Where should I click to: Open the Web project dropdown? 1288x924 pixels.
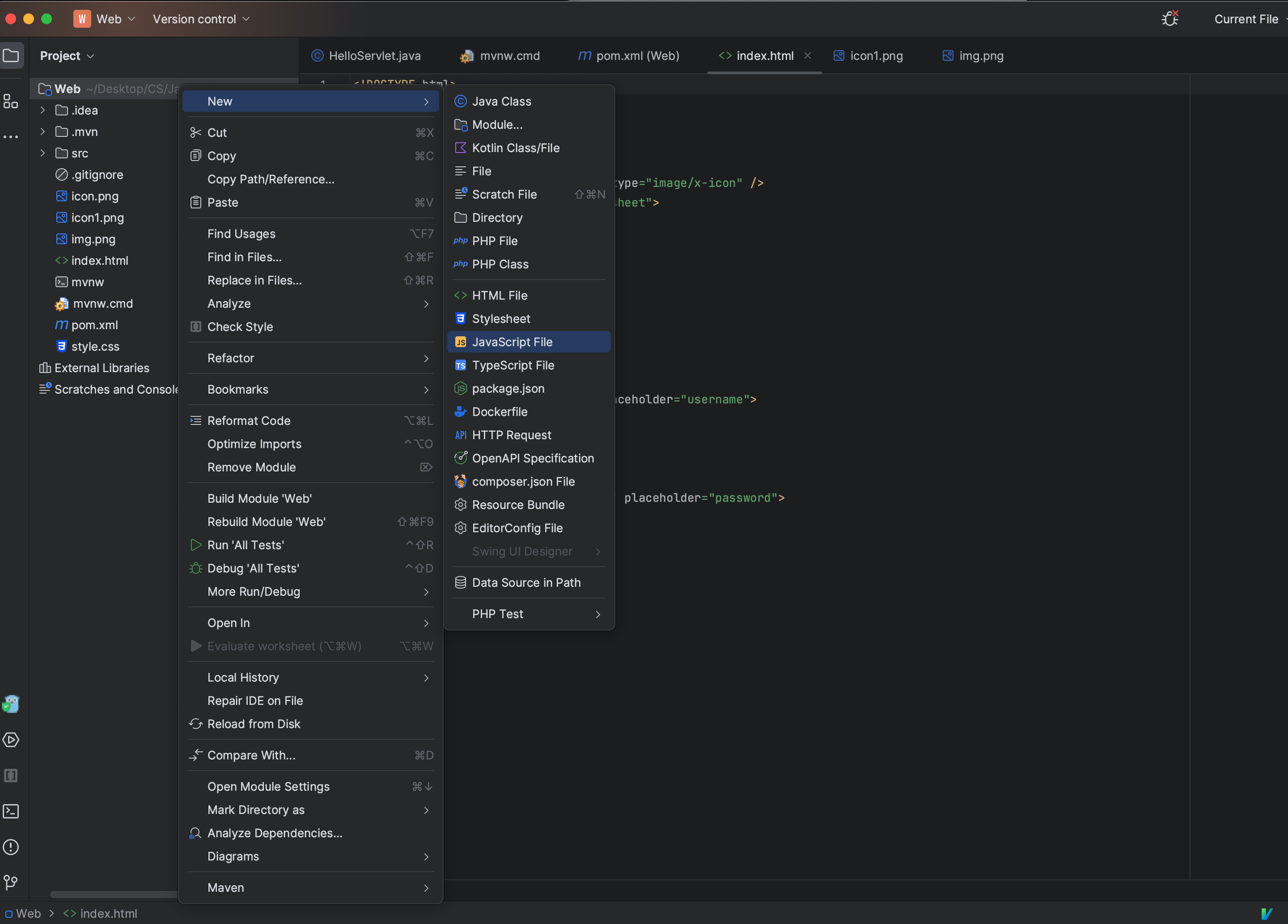click(x=105, y=19)
